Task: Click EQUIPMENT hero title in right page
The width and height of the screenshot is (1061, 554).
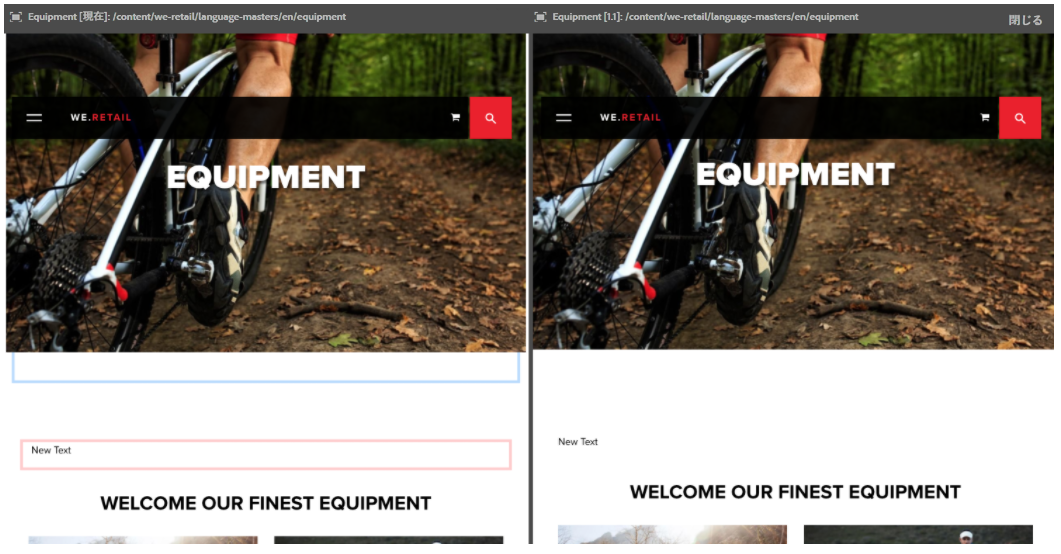Action: coord(795,175)
